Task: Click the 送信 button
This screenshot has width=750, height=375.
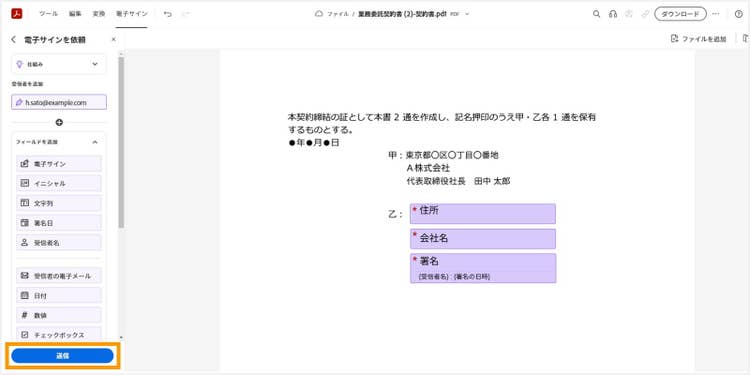Action: click(62, 356)
